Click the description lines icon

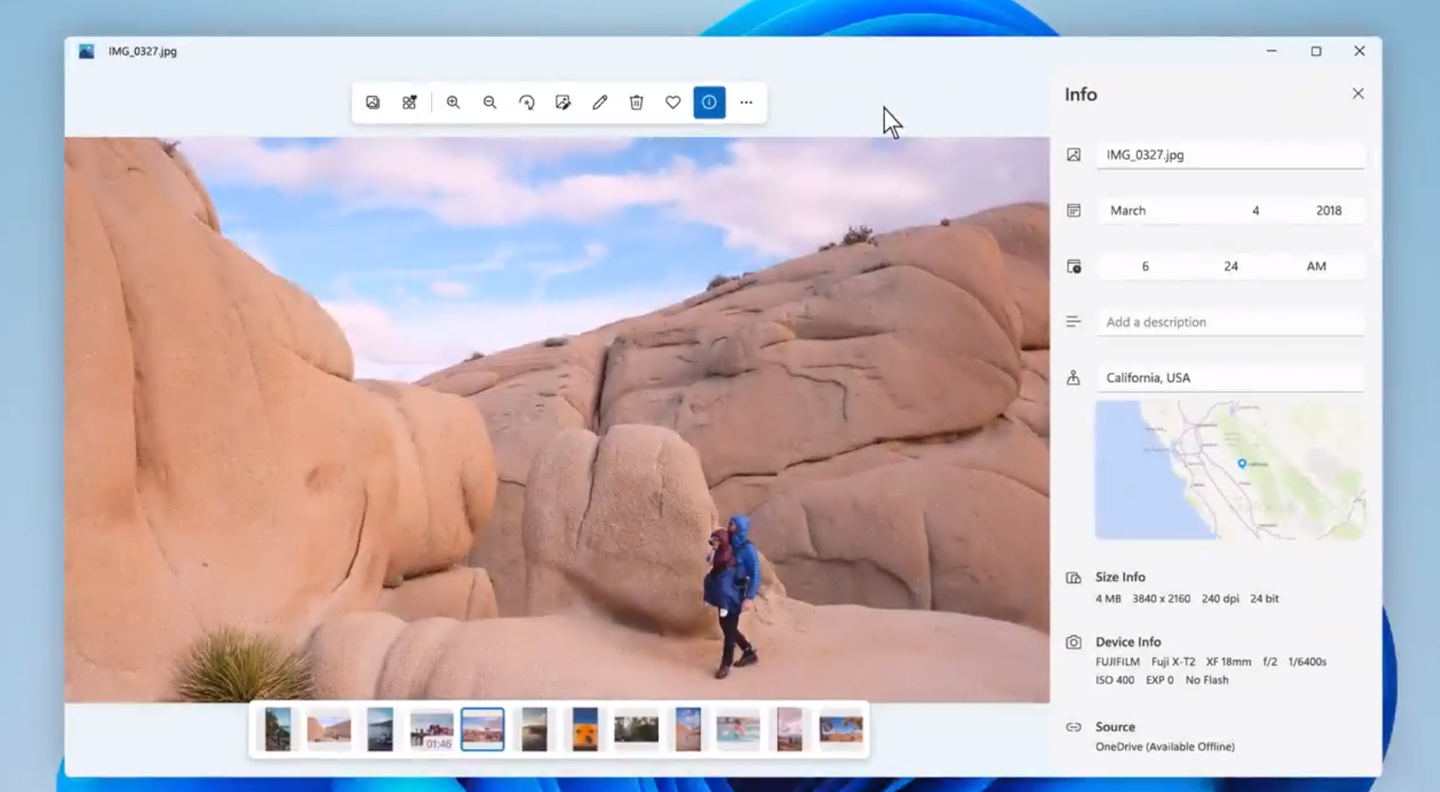click(x=1074, y=322)
